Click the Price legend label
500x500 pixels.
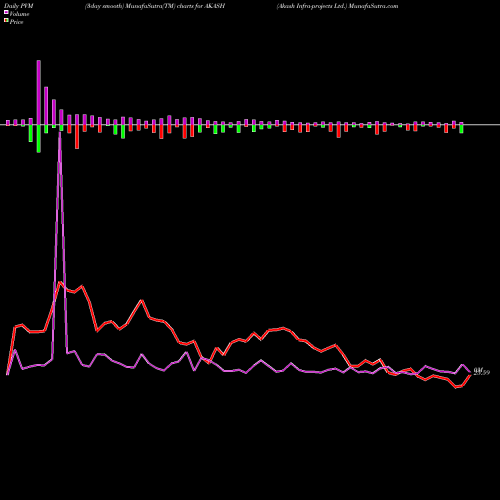pos(16,22)
